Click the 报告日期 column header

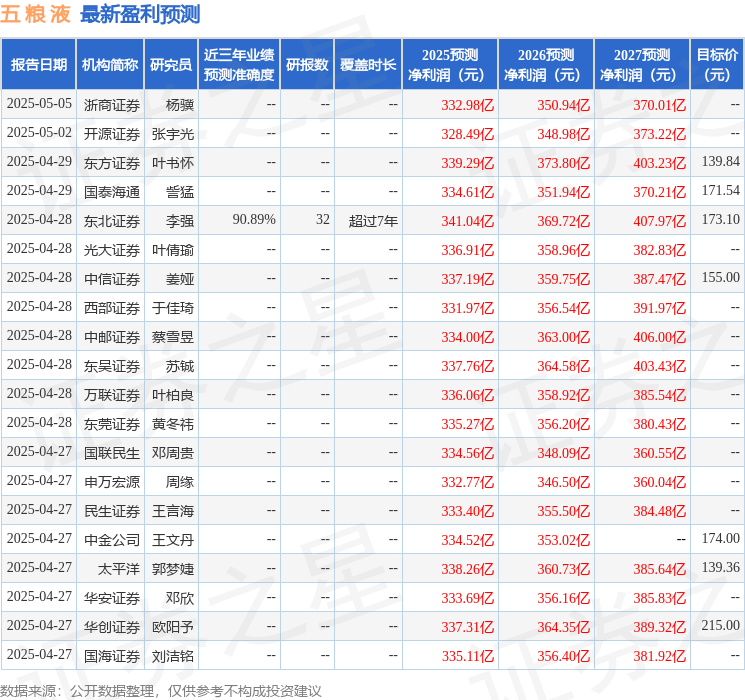[38, 64]
